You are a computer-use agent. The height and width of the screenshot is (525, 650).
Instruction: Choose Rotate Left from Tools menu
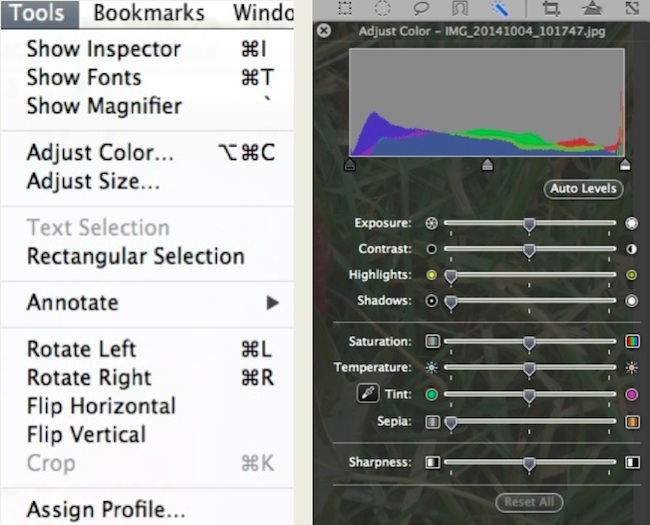(x=81, y=350)
